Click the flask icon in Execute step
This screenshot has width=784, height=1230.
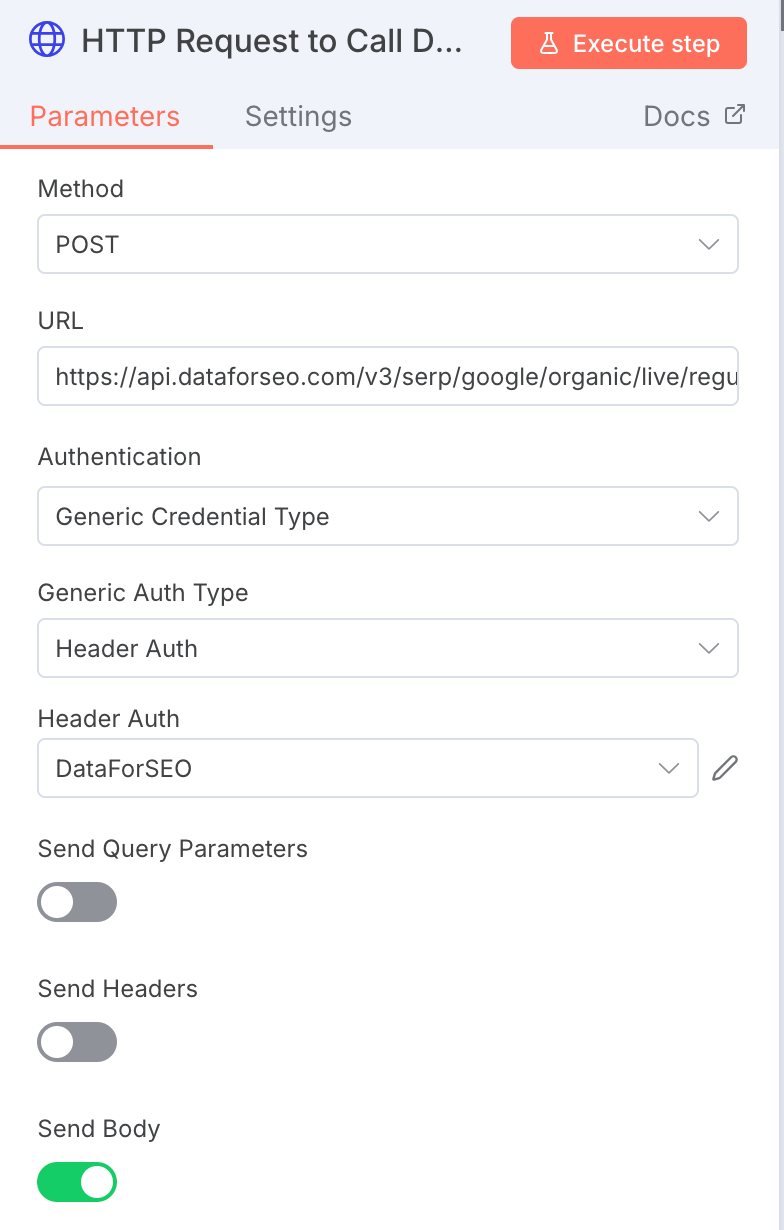tap(548, 44)
